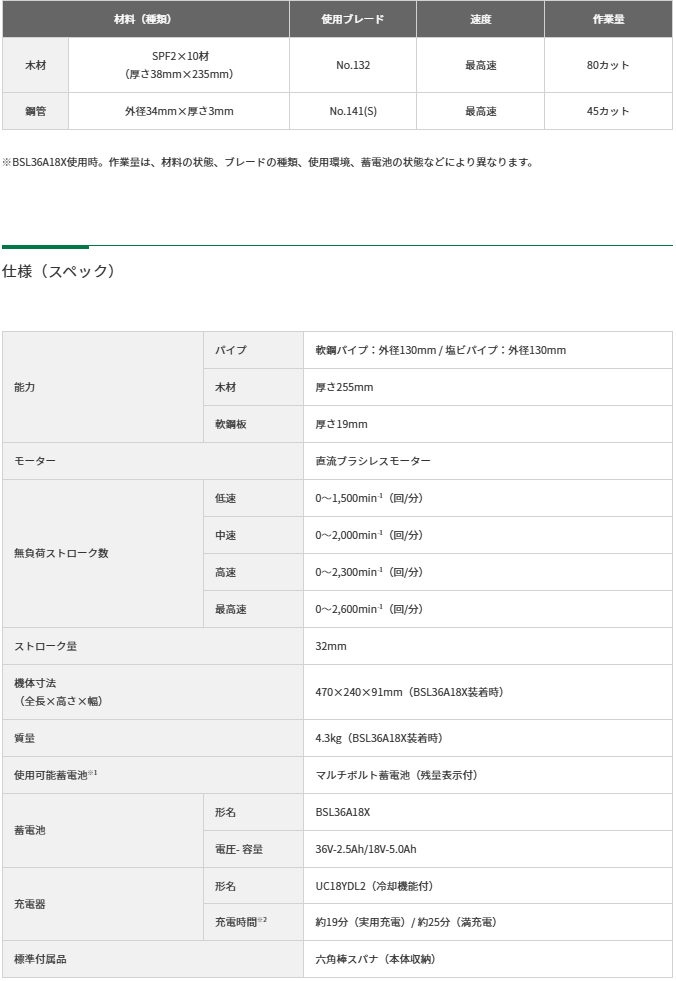Select the SPF2×10材 material description
This screenshot has width=676, height=981.
click(179, 57)
